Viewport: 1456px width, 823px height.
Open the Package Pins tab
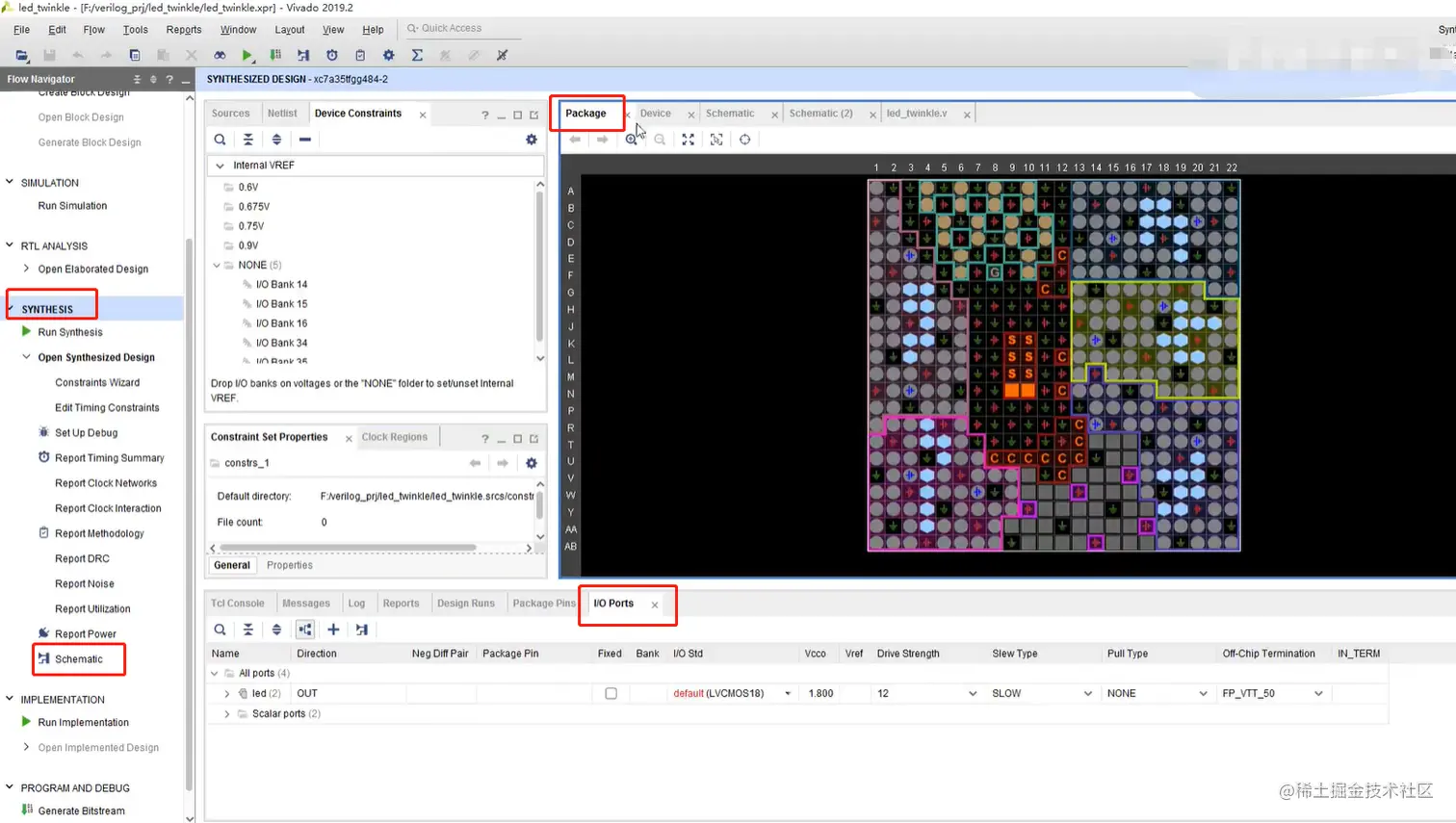pos(544,604)
